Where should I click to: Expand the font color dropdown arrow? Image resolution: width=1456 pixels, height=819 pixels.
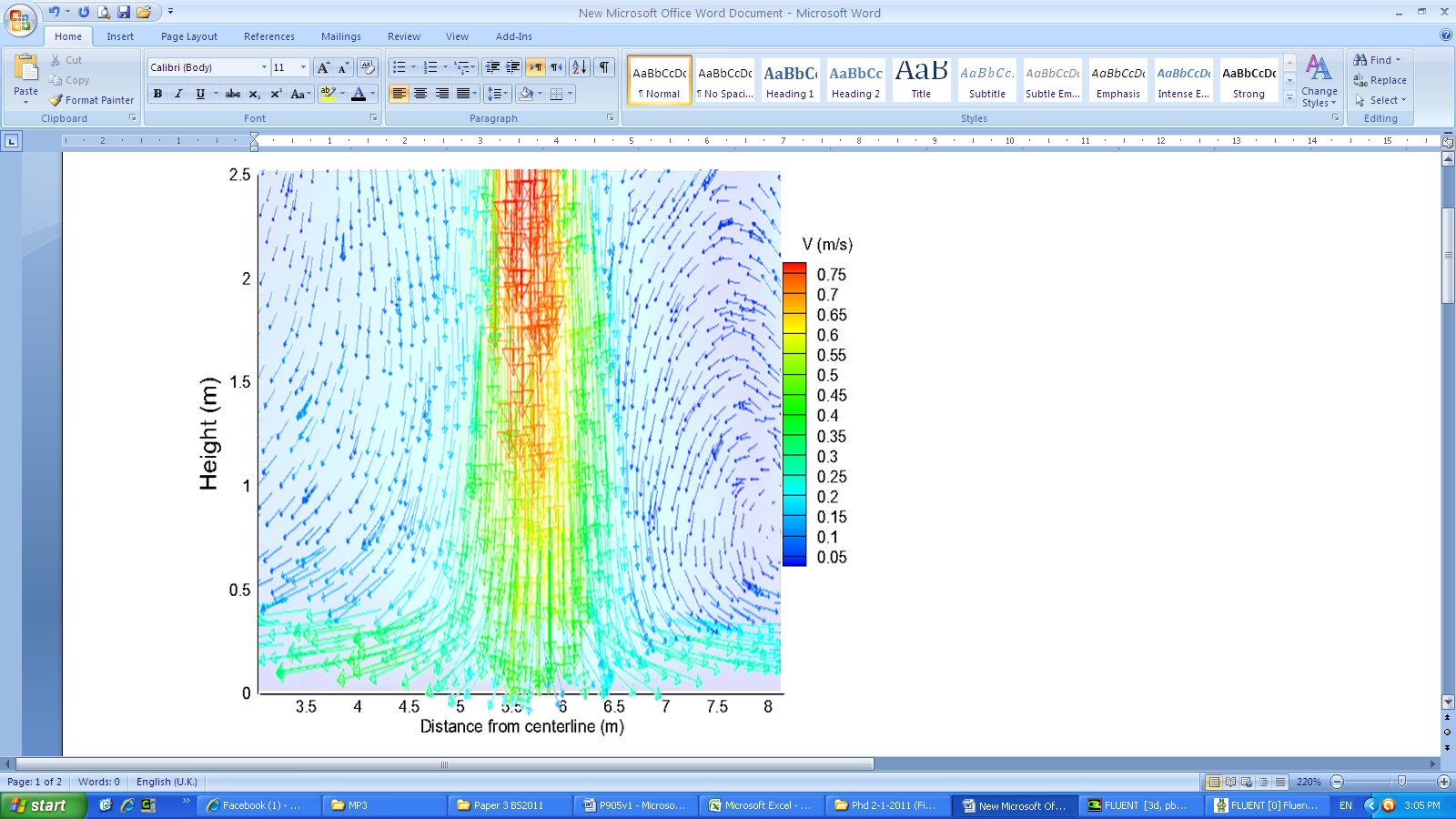tap(372, 94)
